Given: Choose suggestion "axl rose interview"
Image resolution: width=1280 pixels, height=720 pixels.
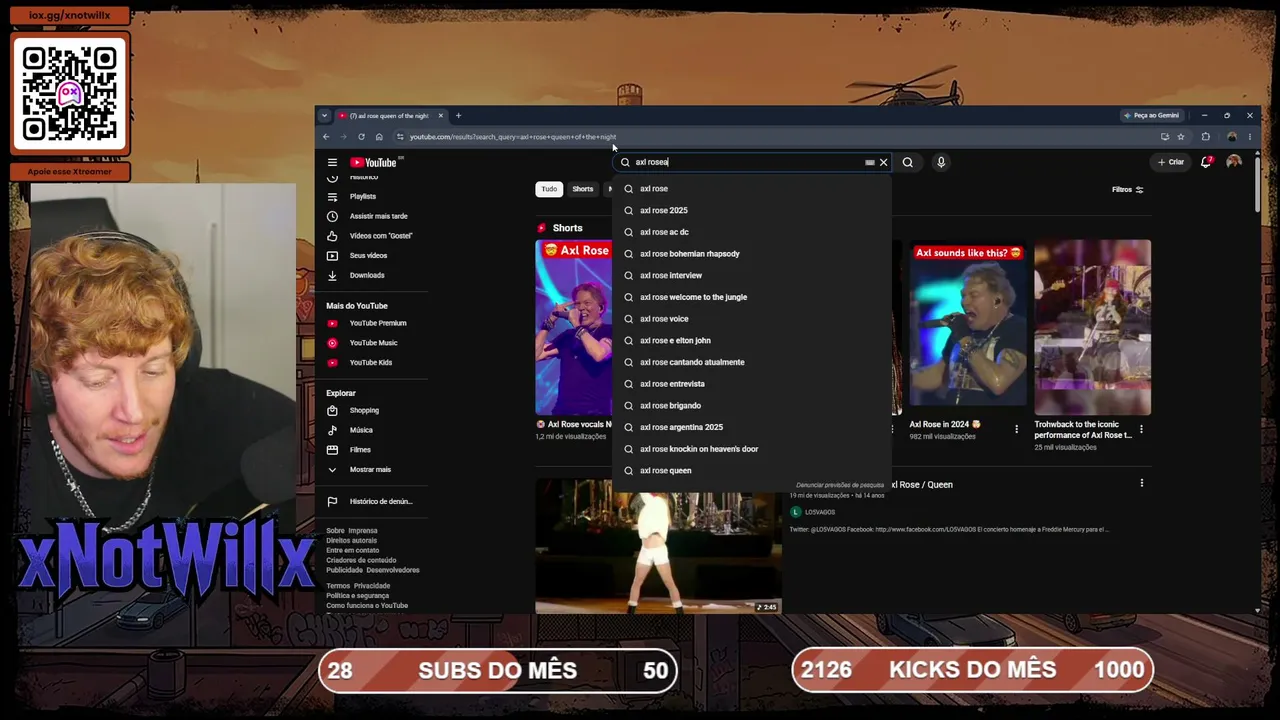Looking at the screenshot, I should pyautogui.click(x=751, y=275).
